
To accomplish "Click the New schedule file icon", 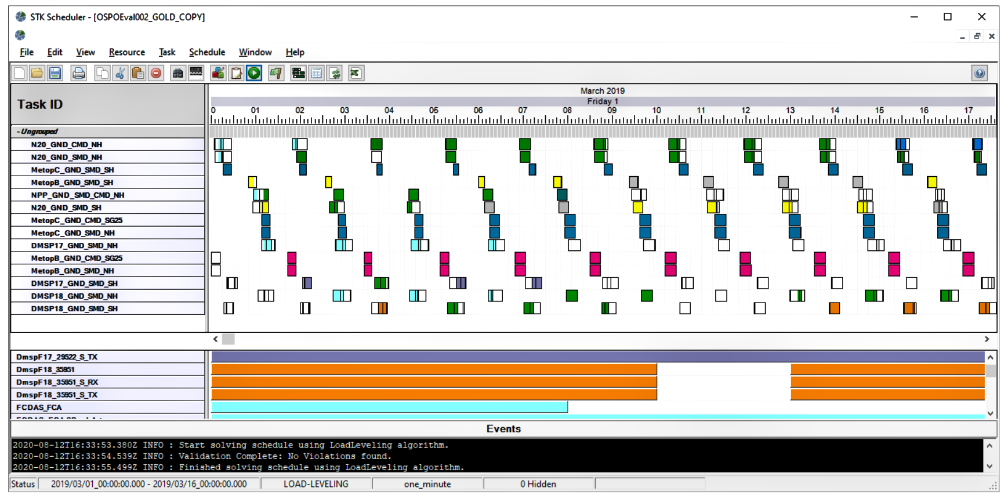I will pos(20,73).
